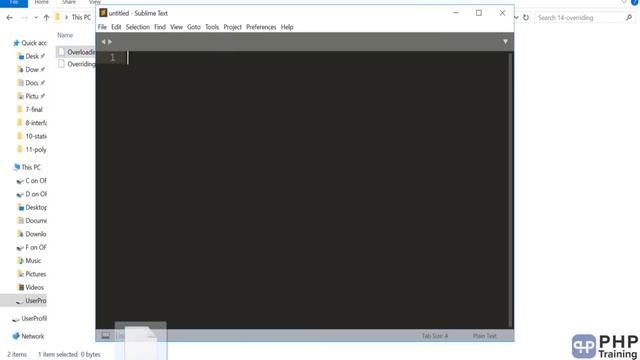
Task: Select the Overriding file in Explorer
Action: coord(77,64)
